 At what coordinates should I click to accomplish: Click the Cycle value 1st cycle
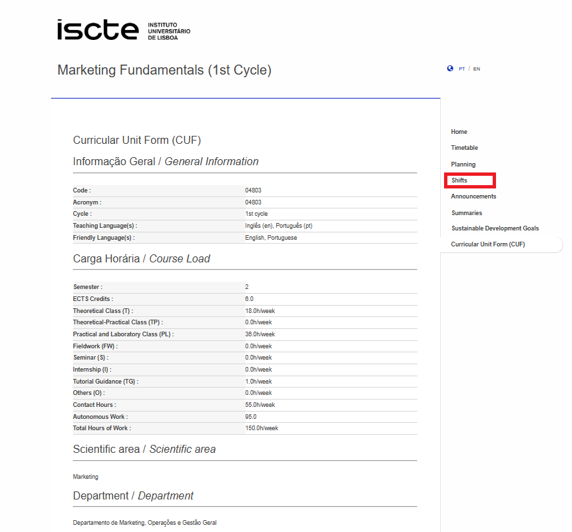256,214
